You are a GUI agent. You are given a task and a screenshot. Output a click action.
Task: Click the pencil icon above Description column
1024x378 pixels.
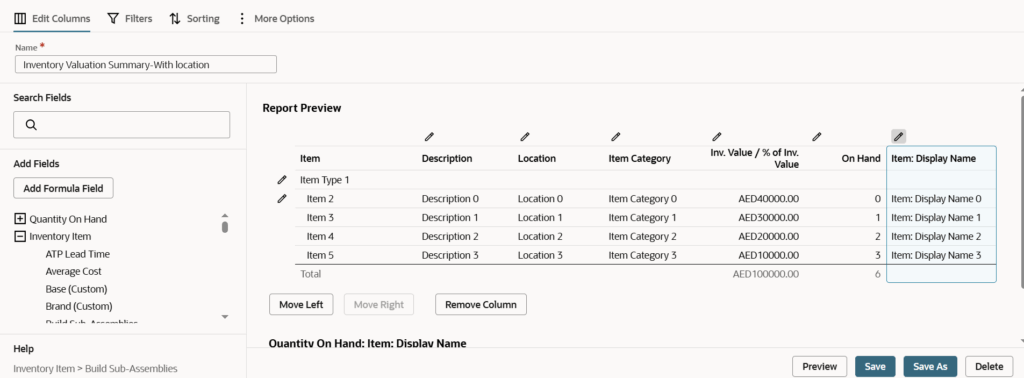click(x=429, y=136)
